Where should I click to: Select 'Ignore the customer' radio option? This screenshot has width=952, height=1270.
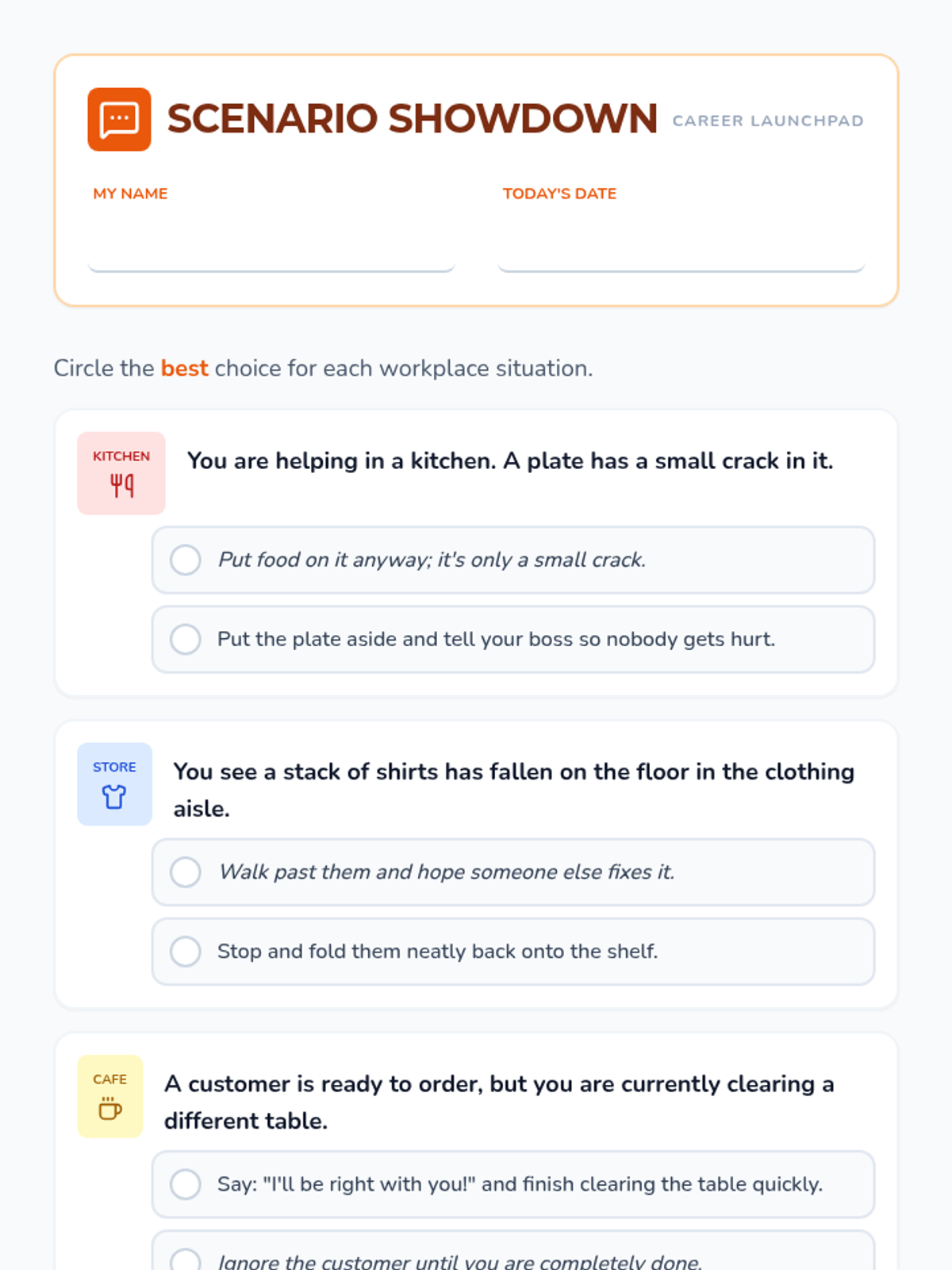(186, 1261)
